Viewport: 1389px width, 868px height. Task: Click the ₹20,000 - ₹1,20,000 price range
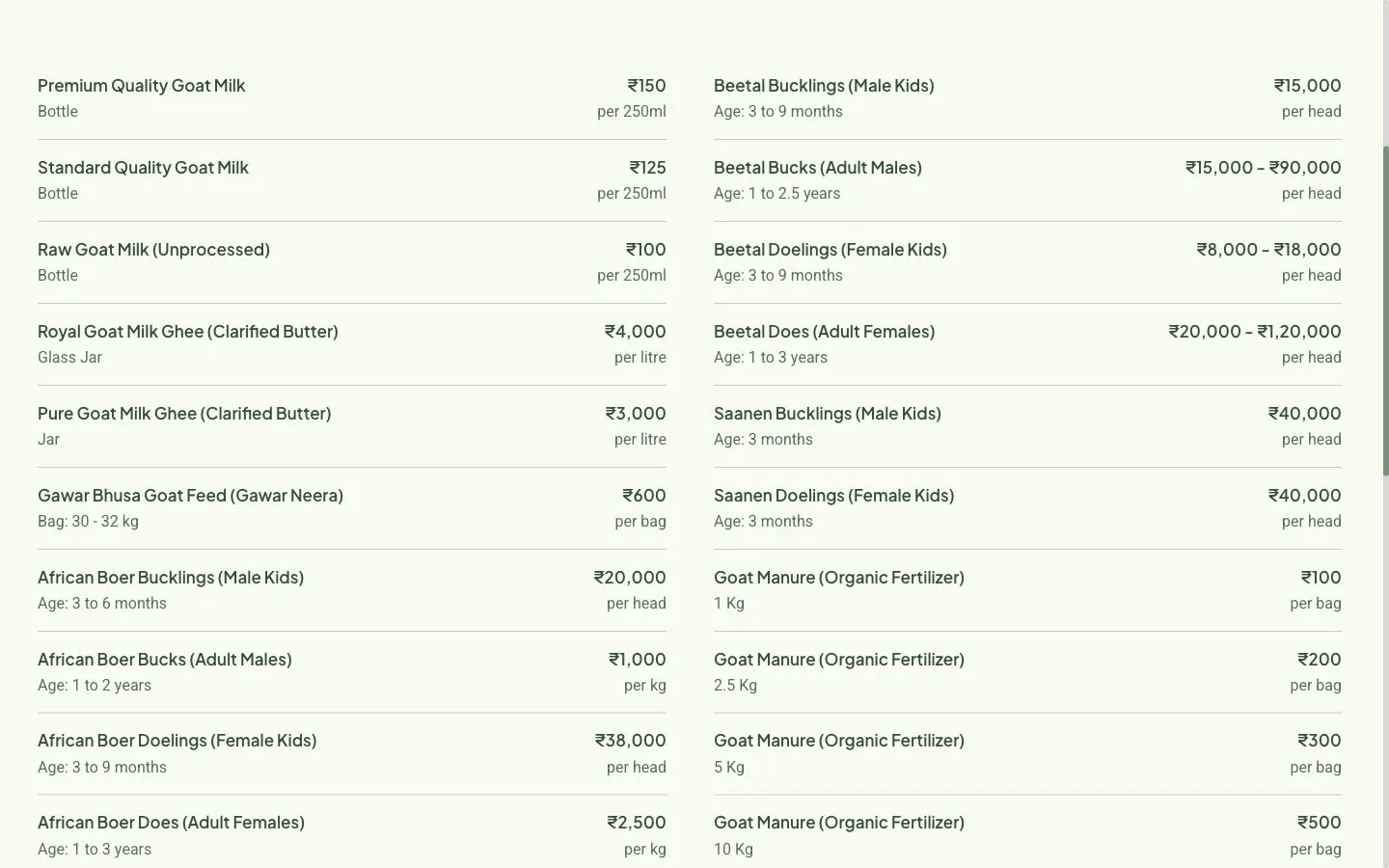(x=1255, y=332)
